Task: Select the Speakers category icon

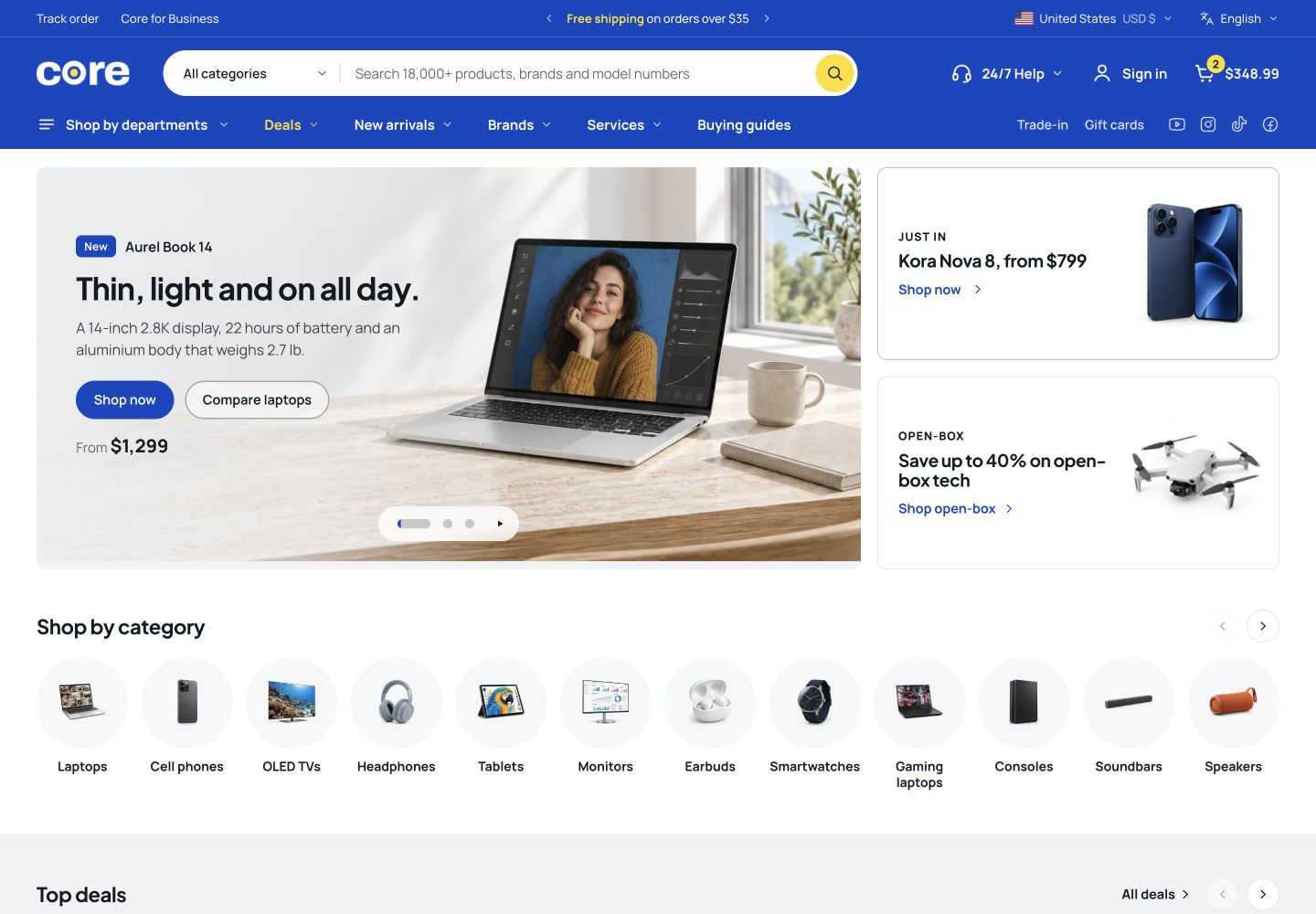Action: click(1234, 703)
